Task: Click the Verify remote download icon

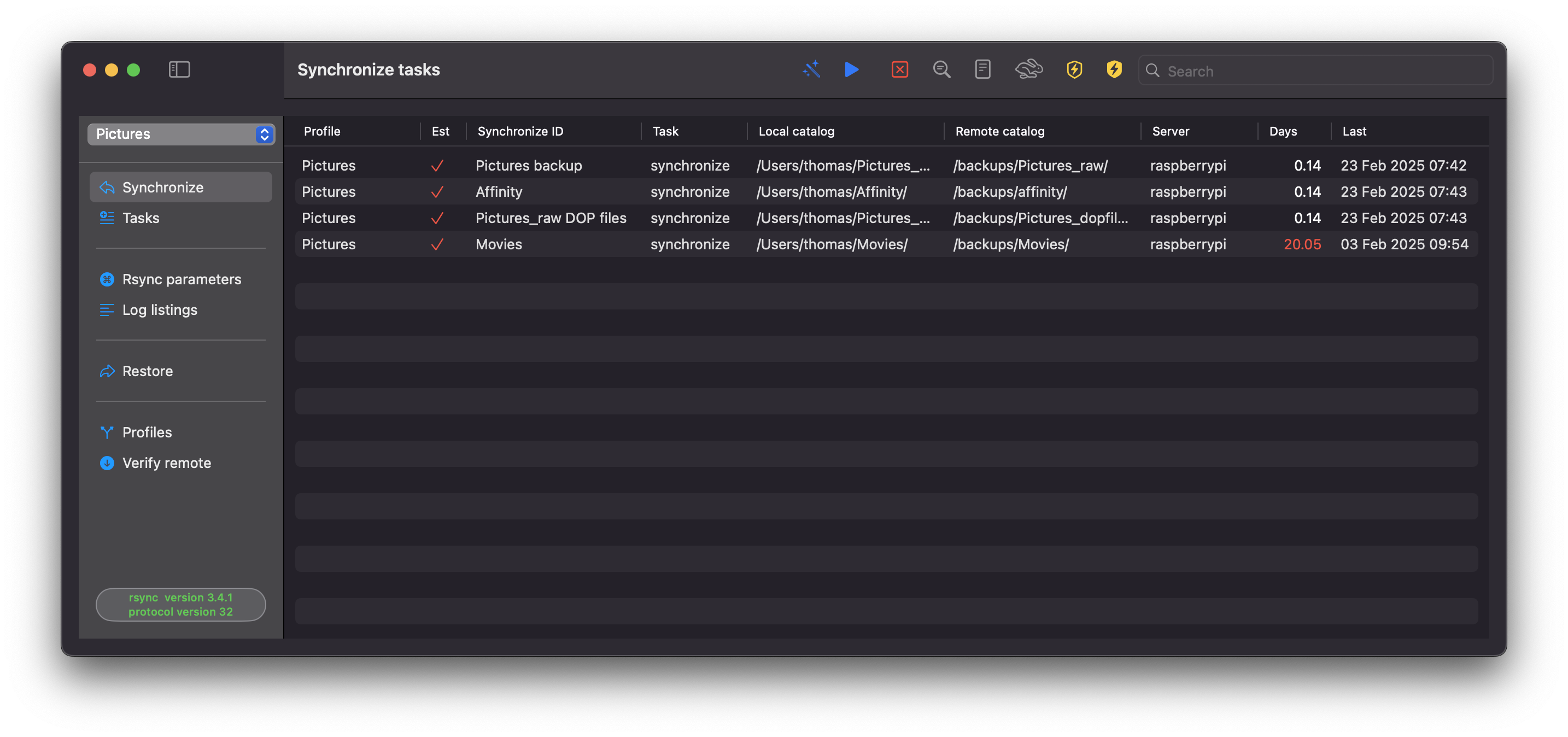Action: (x=107, y=463)
